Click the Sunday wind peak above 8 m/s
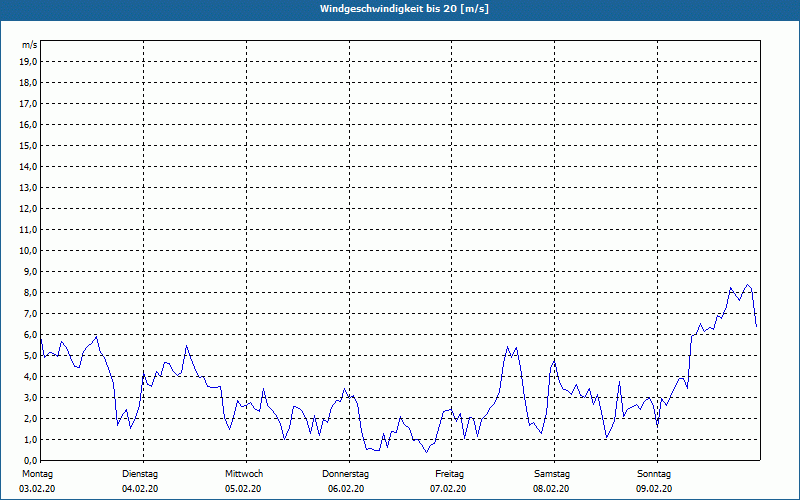This screenshot has width=800, height=500. click(x=748, y=285)
